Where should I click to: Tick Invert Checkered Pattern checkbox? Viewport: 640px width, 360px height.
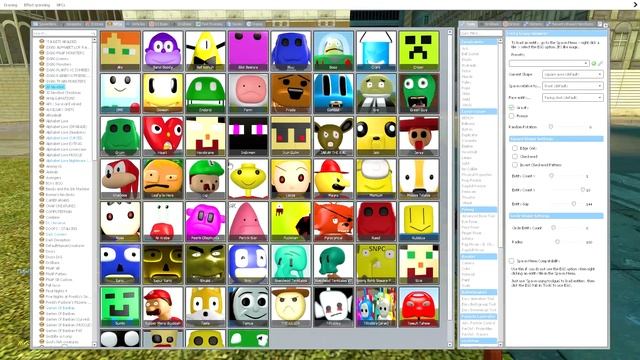click(x=515, y=165)
